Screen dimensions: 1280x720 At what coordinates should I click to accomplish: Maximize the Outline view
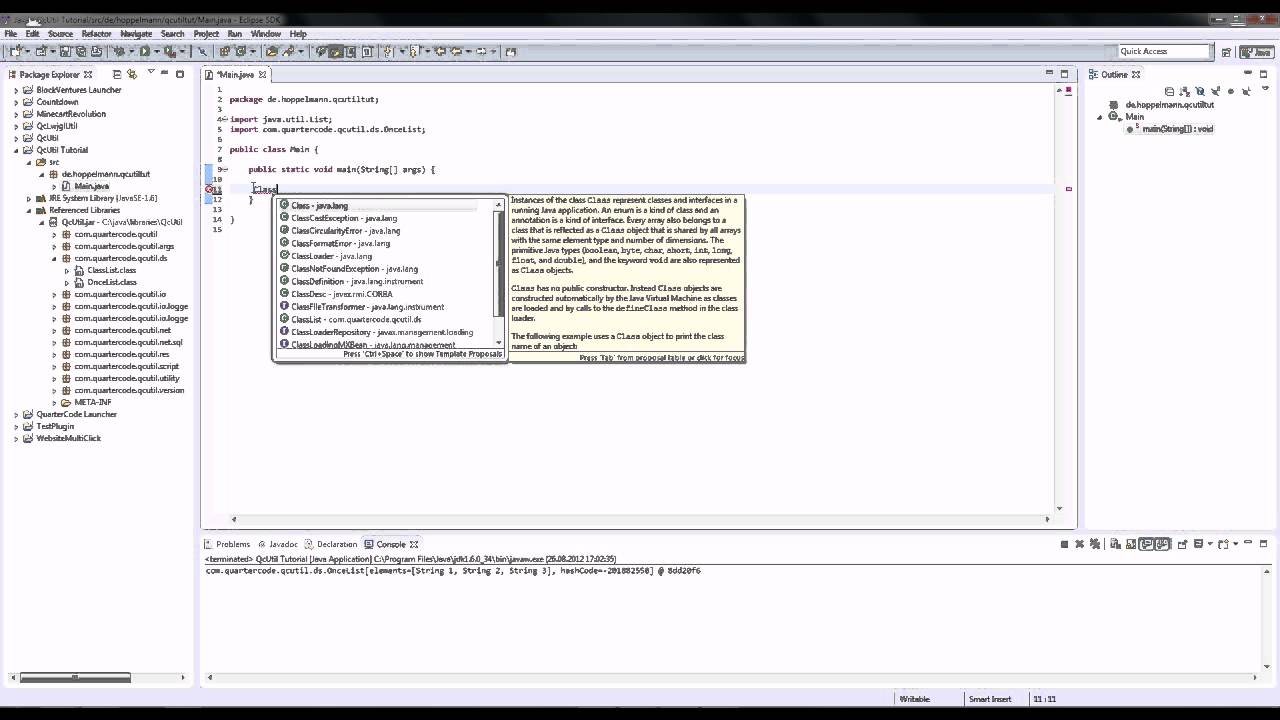[x=1263, y=74]
